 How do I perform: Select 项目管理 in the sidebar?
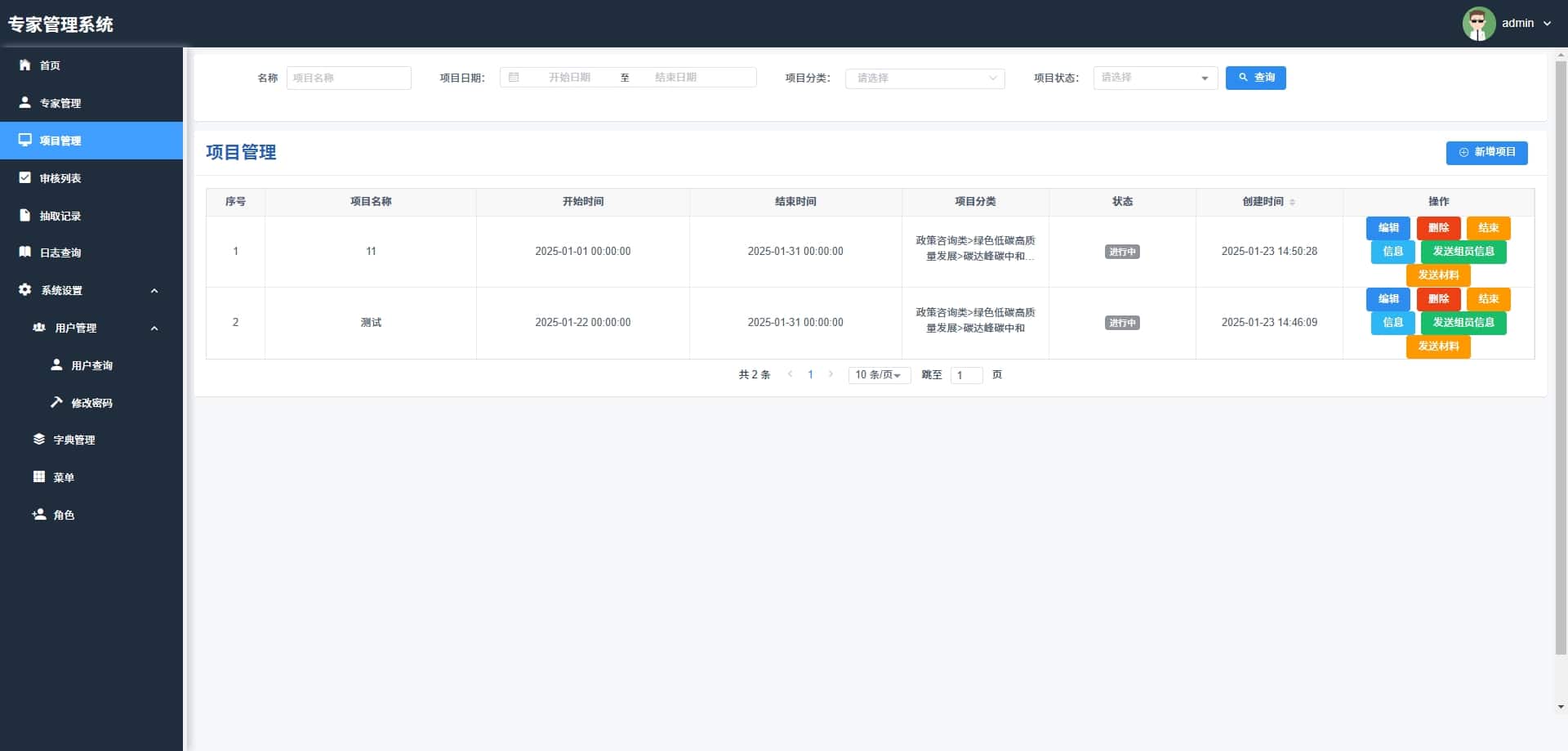click(x=91, y=141)
